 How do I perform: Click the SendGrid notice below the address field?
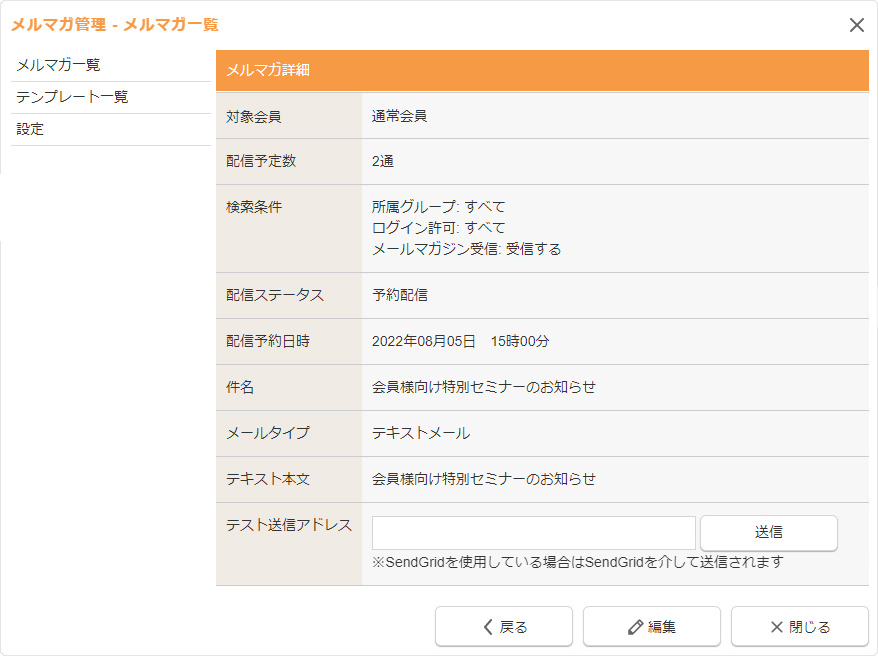(577, 562)
